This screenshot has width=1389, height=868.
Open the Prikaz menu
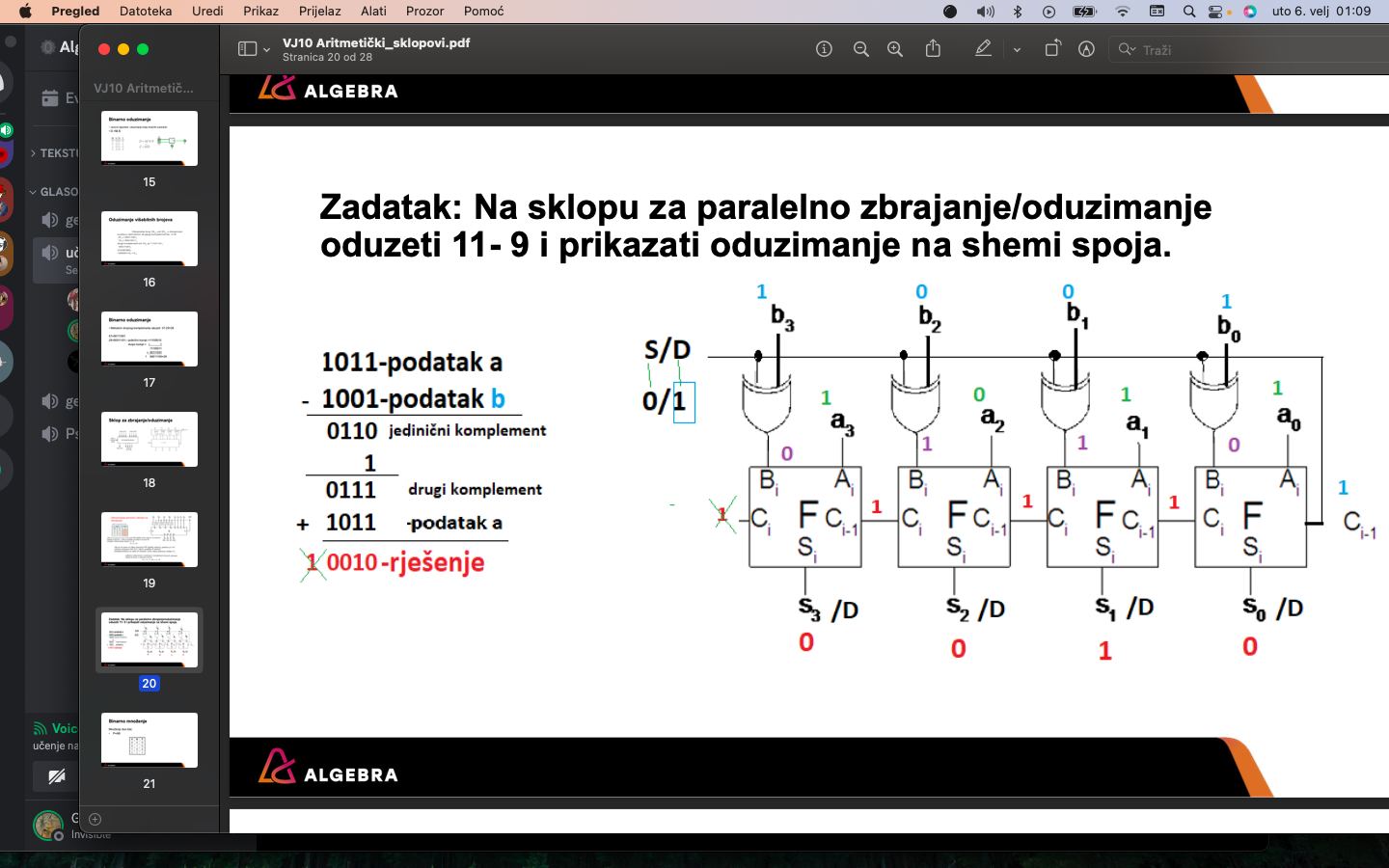260,12
